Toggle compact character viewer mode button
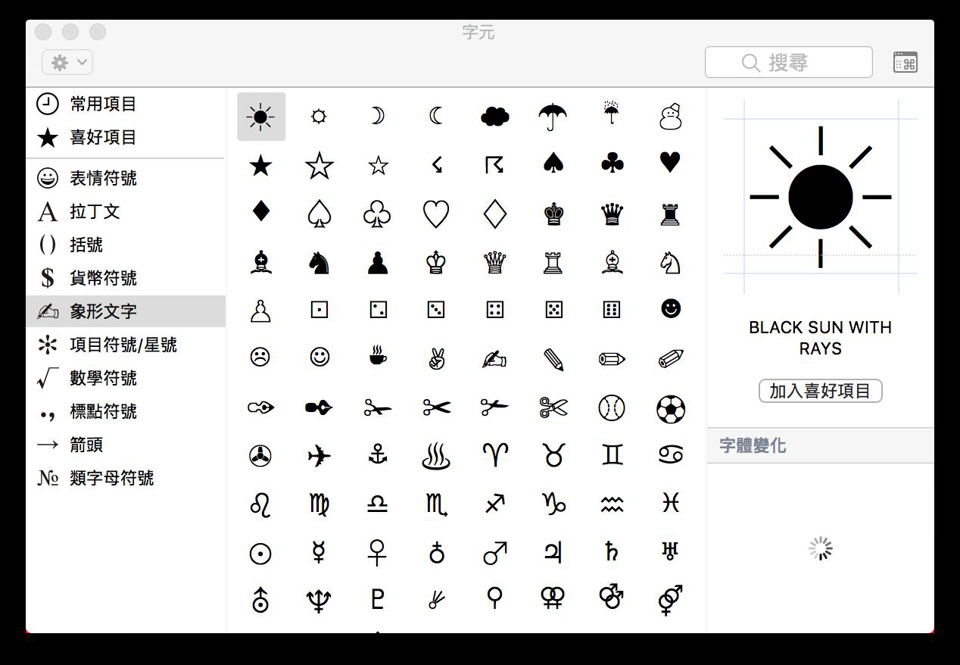Image resolution: width=960 pixels, height=665 pixels. pos(904,63)
